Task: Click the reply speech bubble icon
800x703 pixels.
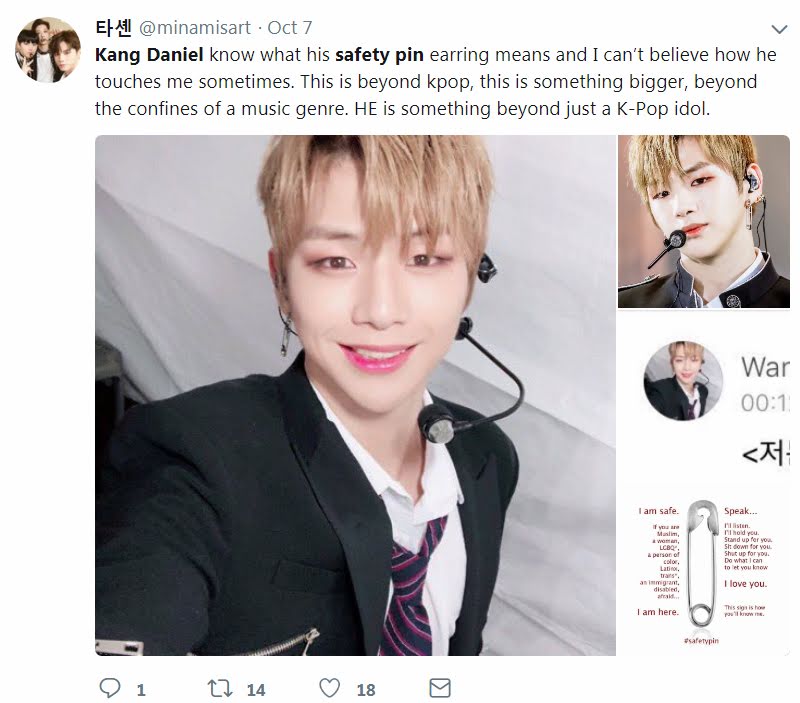Action: pyautogui.click(x=110, y=688)
